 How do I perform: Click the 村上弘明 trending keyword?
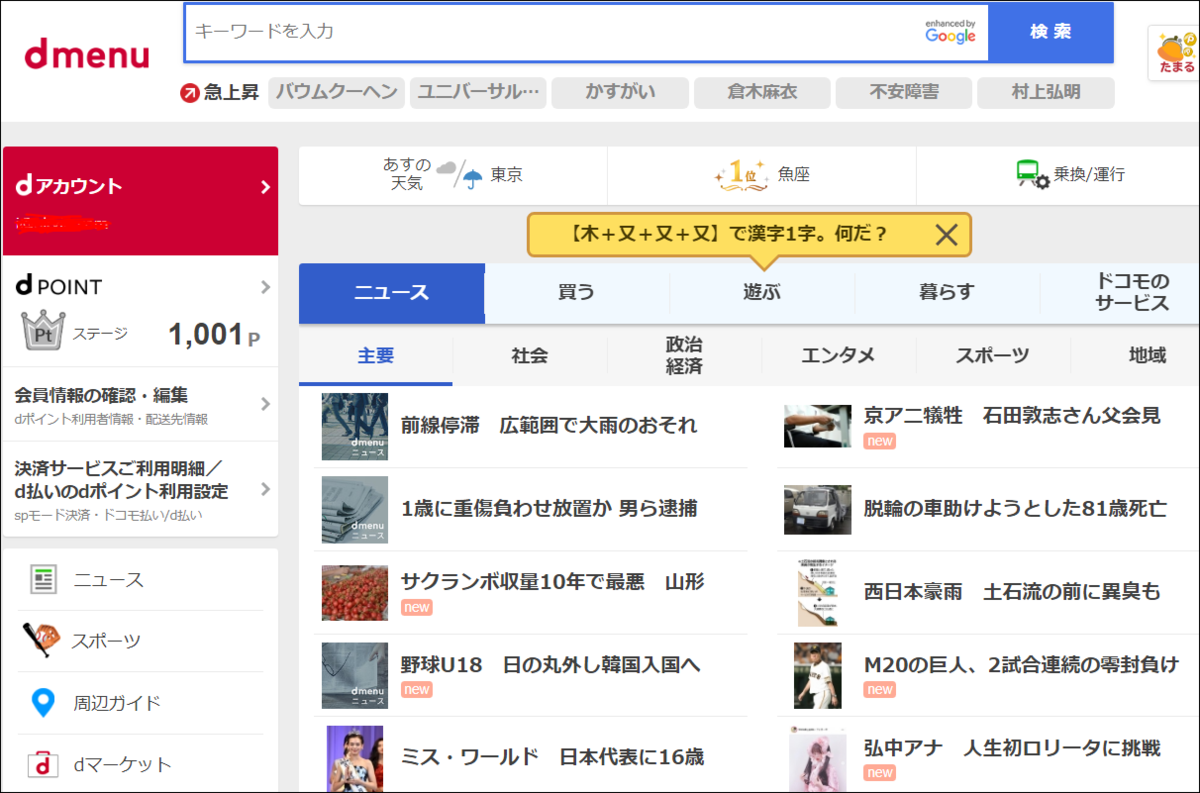click(1046, 93)
